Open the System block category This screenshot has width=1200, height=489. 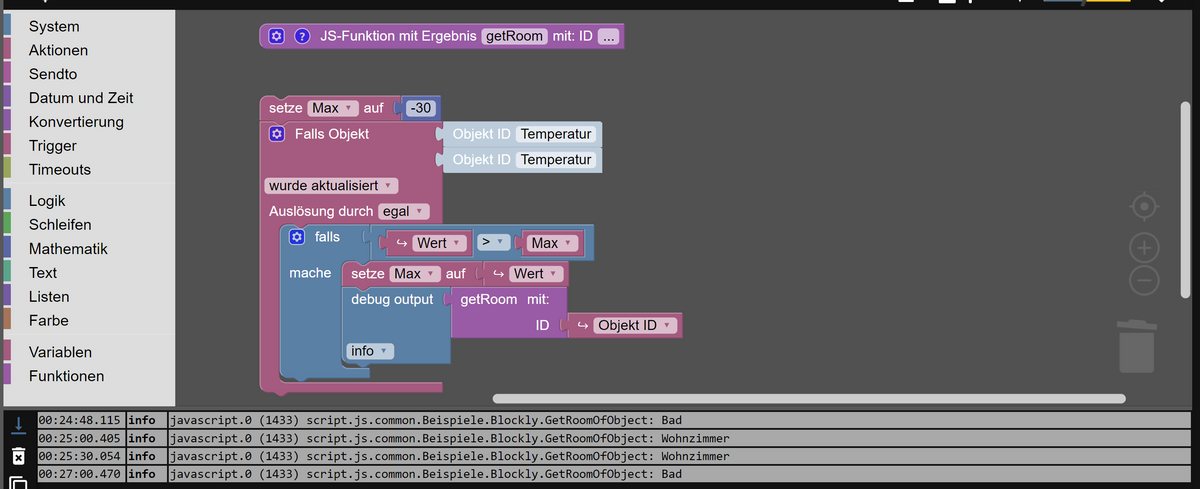(x=54, y=27)
